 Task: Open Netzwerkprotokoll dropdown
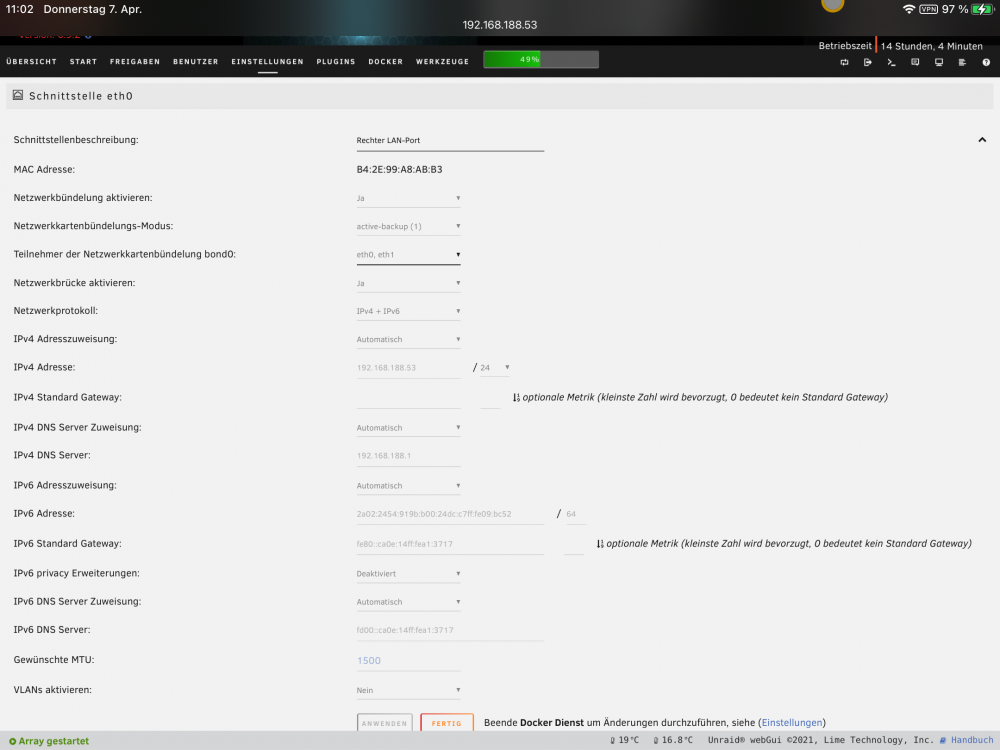click(x=408, y=311)
